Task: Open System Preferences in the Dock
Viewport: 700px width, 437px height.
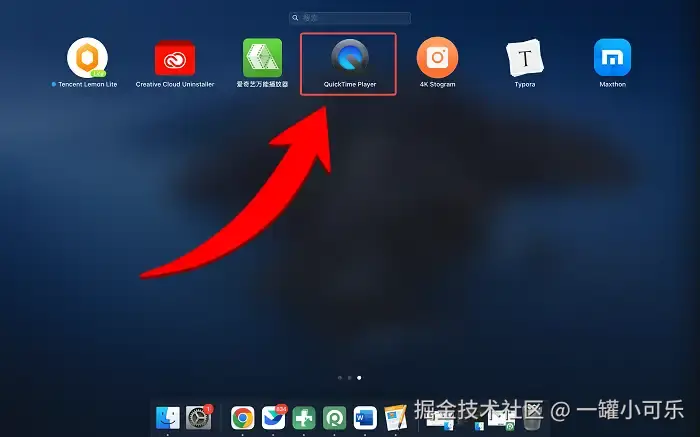Action: pyautogui.click(x=198, y=418)
